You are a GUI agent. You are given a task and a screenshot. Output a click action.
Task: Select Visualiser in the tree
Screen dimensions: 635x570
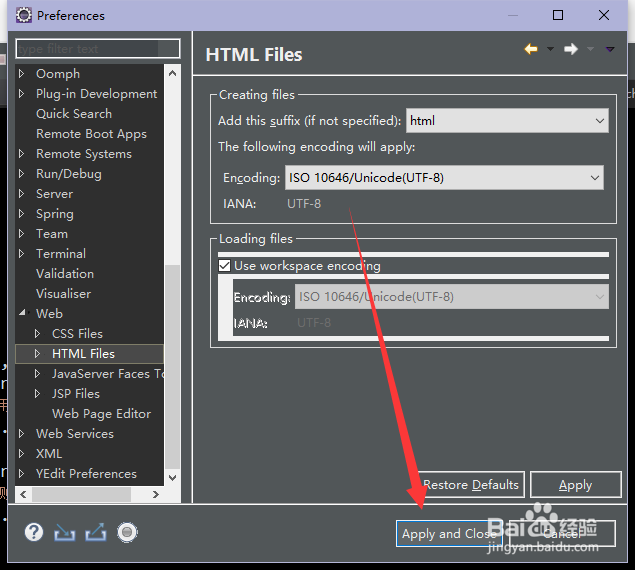pos(63,293)
